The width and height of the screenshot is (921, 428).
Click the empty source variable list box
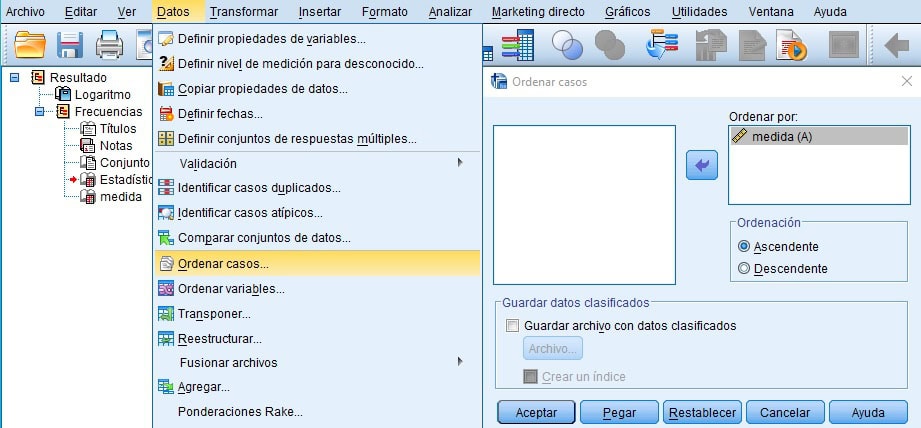click(584, 205)
